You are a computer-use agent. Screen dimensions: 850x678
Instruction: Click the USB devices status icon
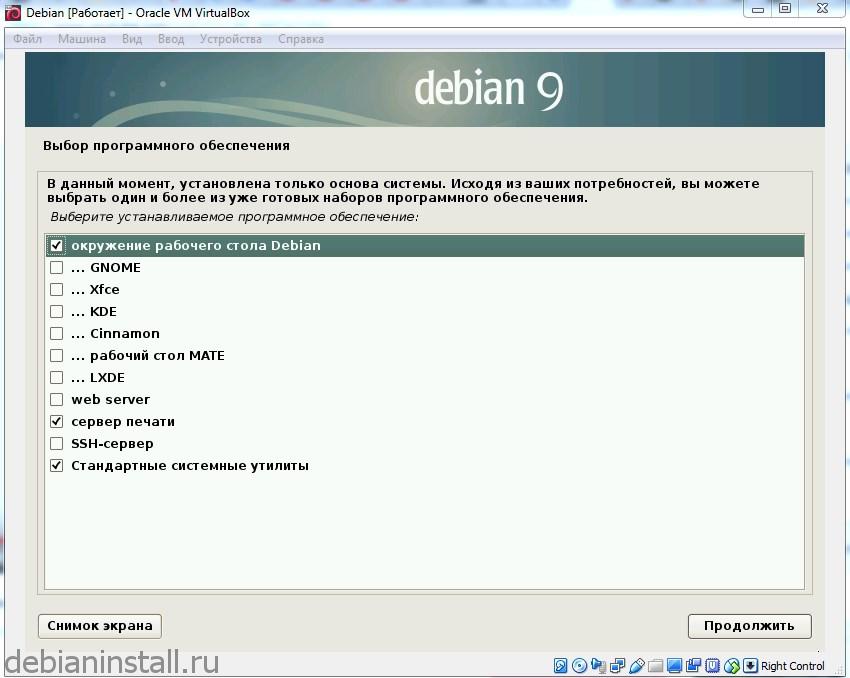[x=636, y=666]
